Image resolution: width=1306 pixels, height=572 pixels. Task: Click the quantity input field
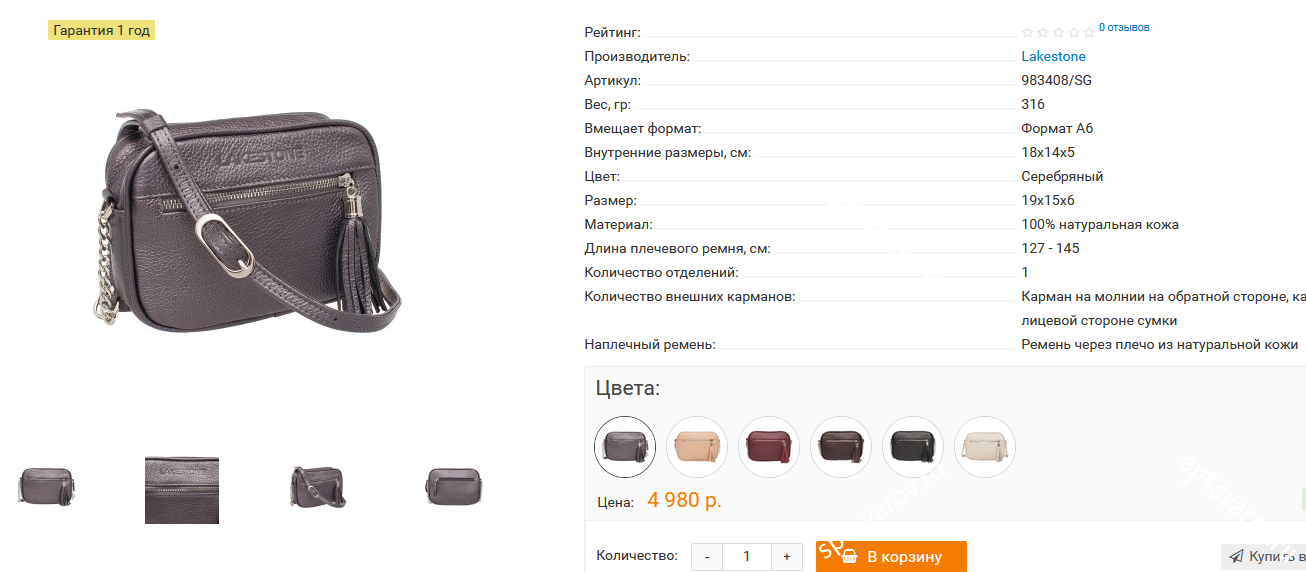(x=747, y=557)
